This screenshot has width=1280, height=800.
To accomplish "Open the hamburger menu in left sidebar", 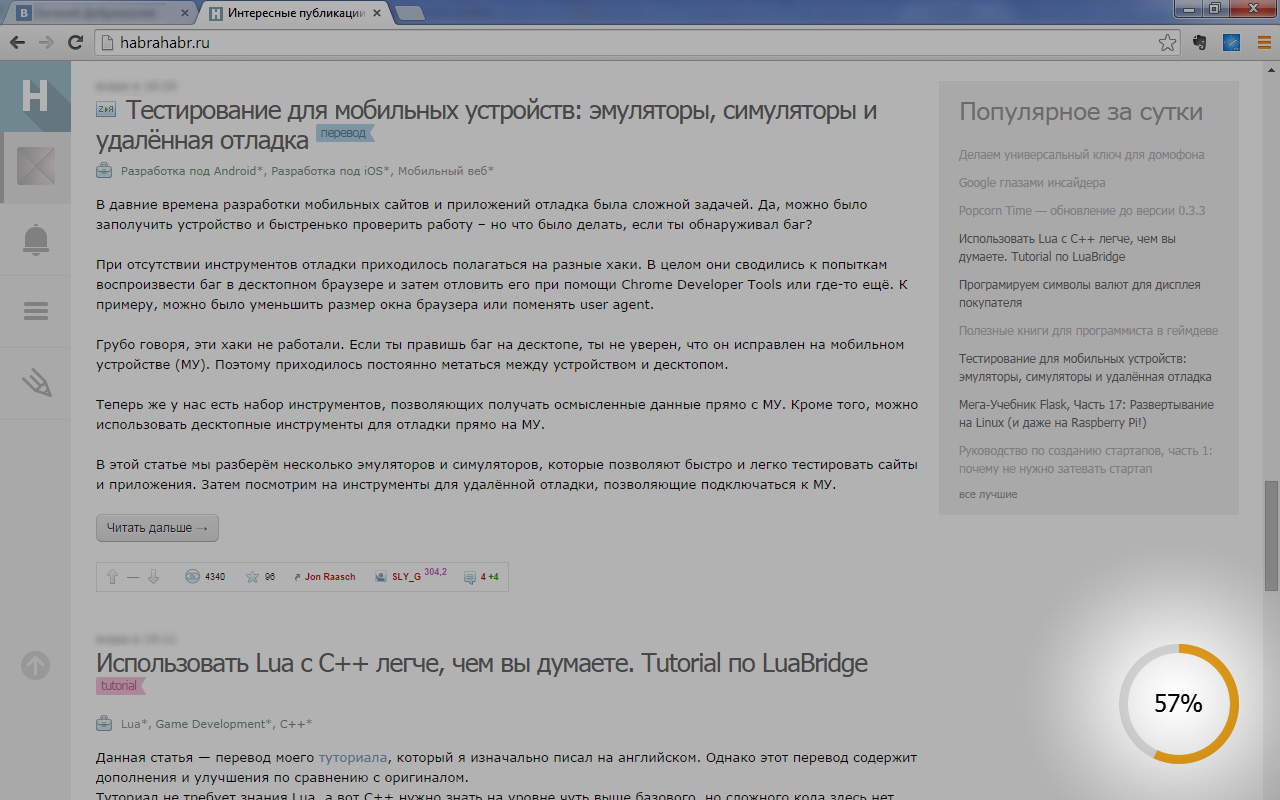I will (x=35, y=311).
